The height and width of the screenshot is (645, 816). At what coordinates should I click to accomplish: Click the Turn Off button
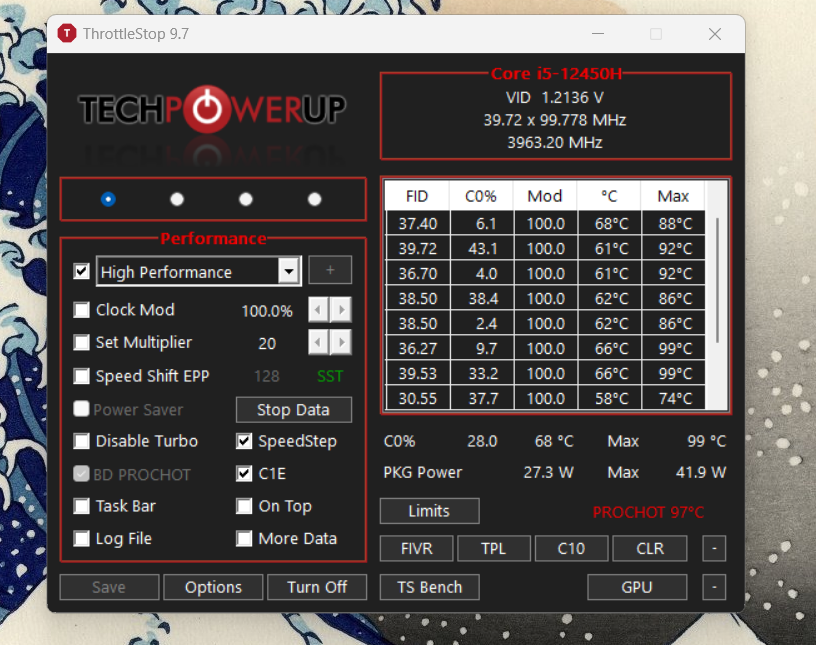click(317, 587)
